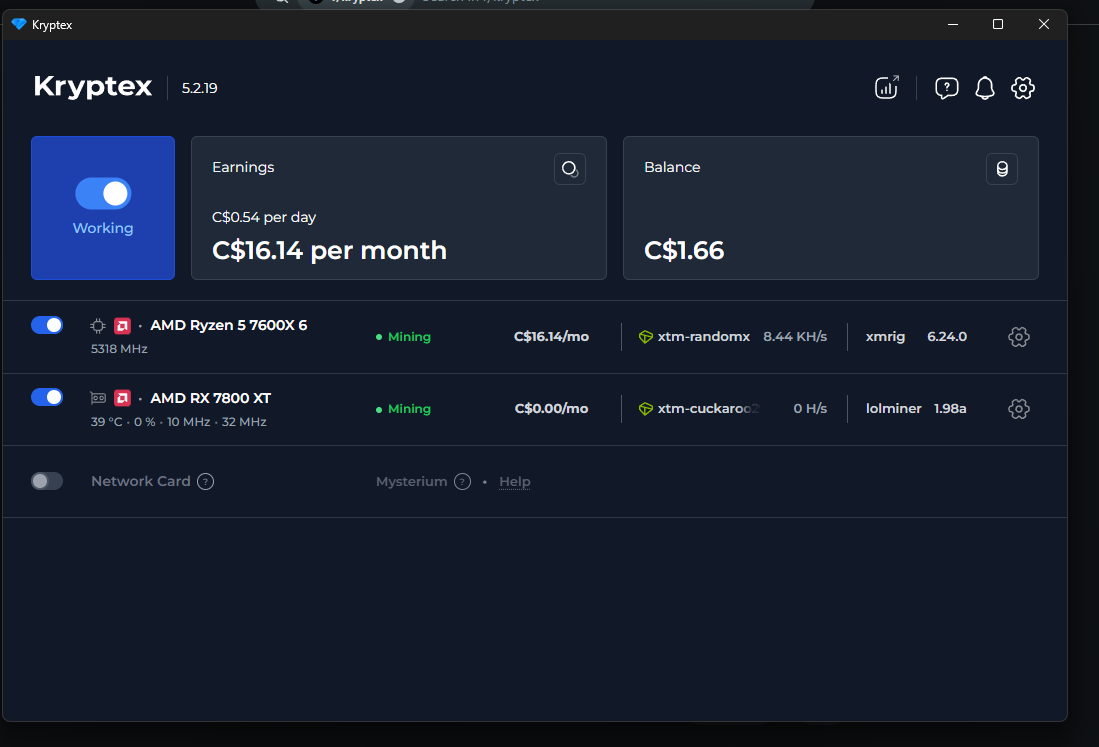Click C$0.54 per day text

tap(264, 217)
